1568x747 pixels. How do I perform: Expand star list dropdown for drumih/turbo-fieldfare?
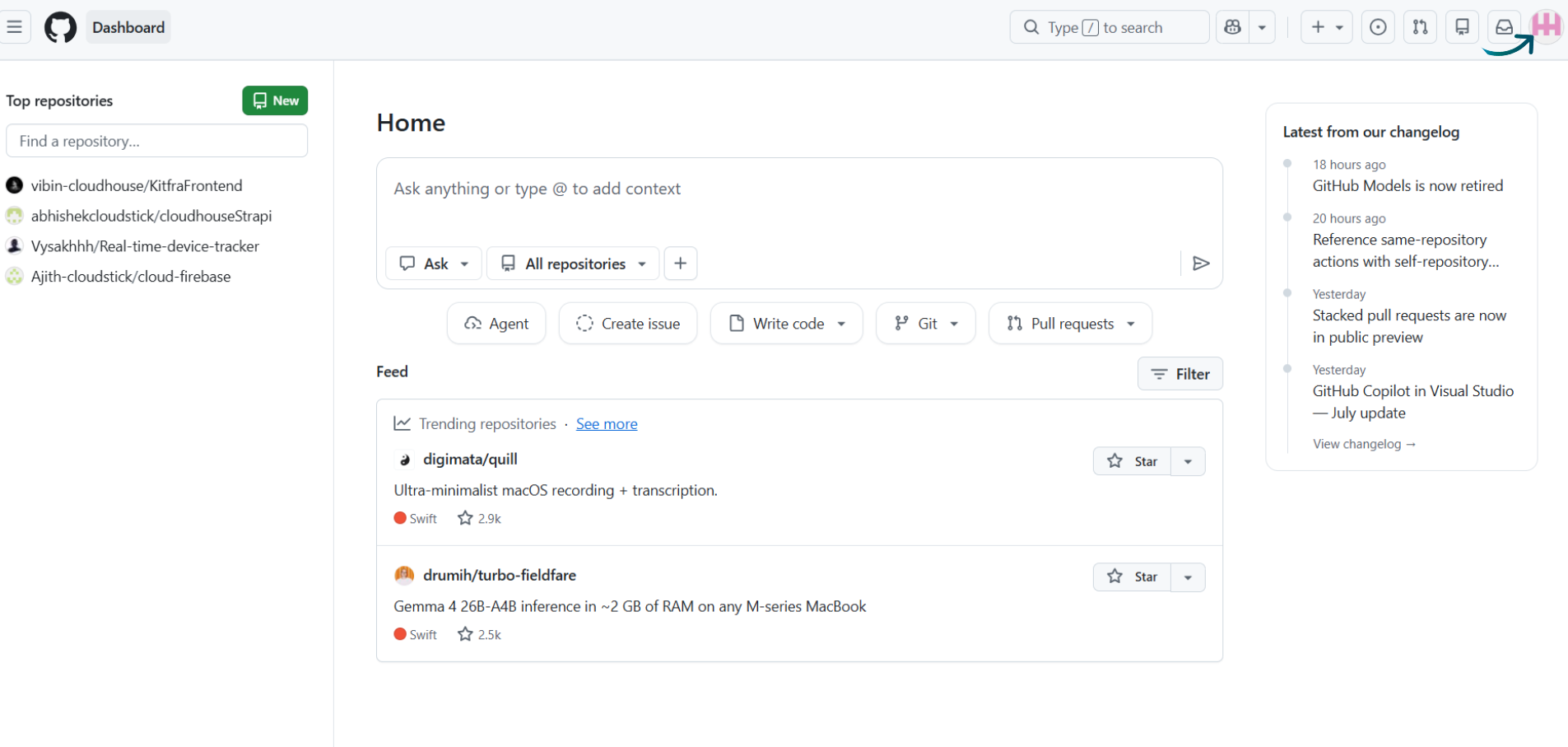[1188, 577]
